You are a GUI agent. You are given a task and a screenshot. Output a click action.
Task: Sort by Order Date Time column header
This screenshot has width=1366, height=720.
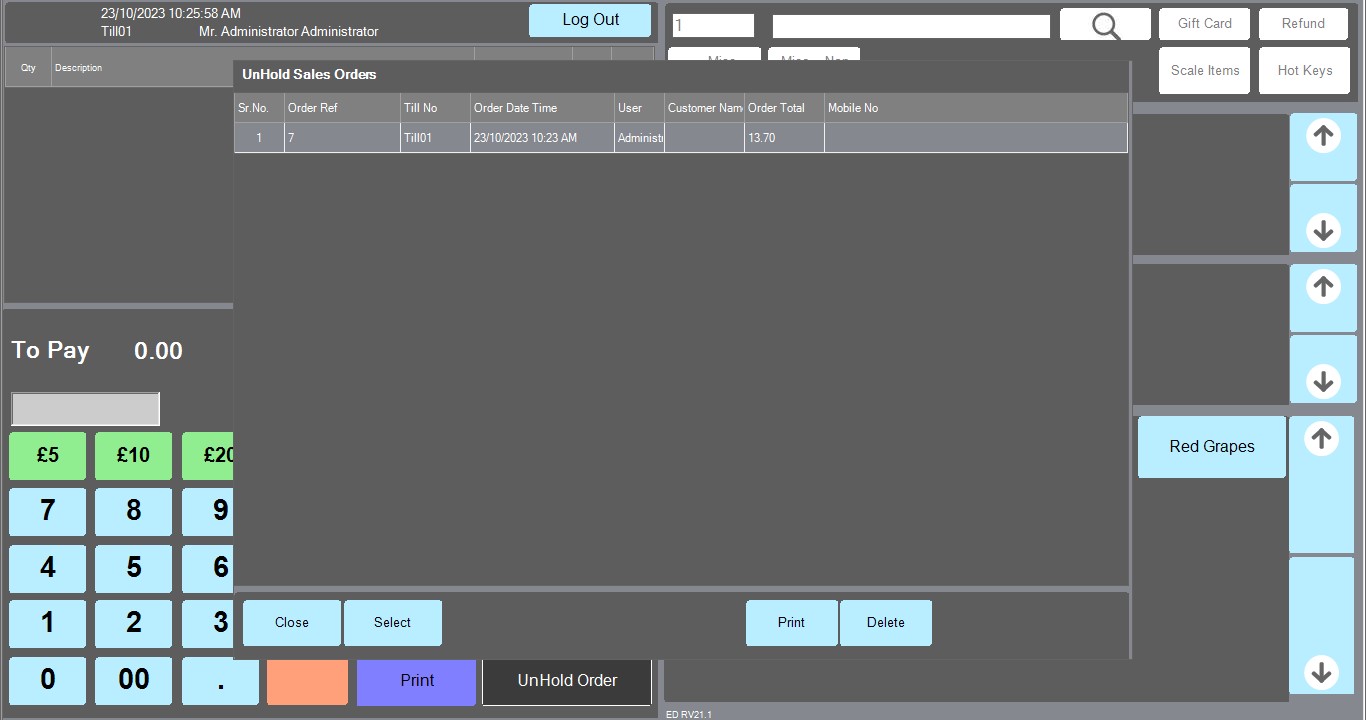541,108
